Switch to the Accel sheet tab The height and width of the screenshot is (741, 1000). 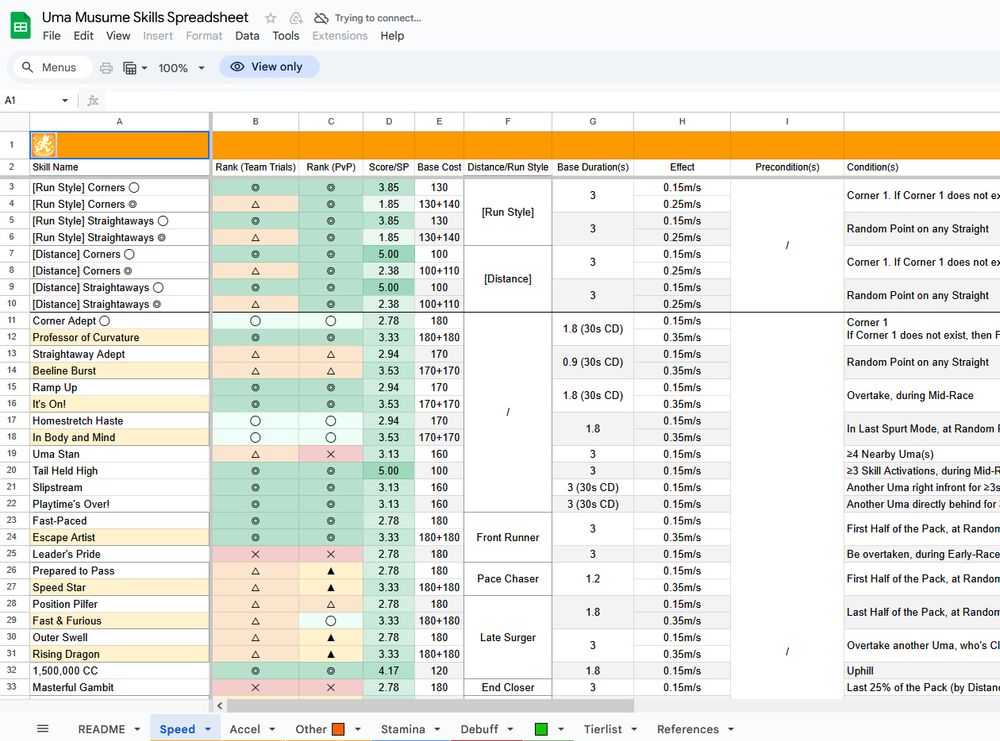[x=245, y=729]
